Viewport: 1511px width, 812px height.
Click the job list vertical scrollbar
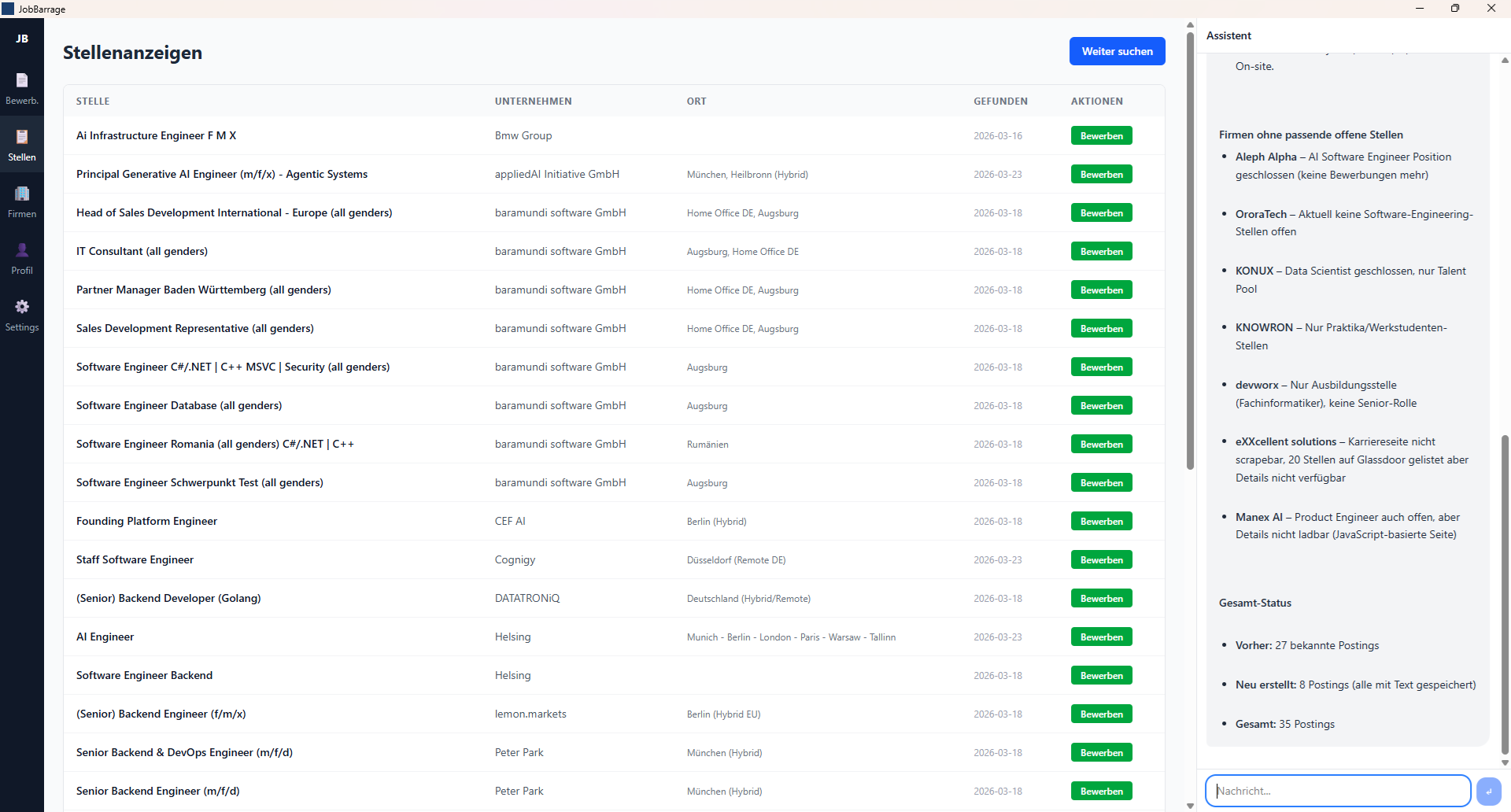click(1190, 250)
